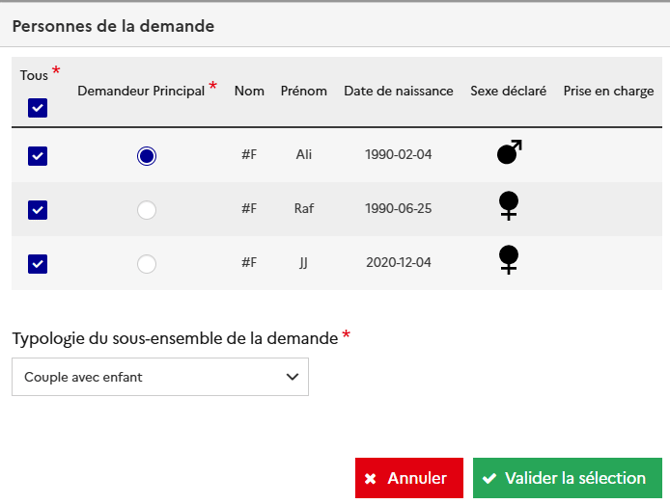Click the first name 'Raf' cell
Screen dimensions: 670x504
click(x=304, y=209)
